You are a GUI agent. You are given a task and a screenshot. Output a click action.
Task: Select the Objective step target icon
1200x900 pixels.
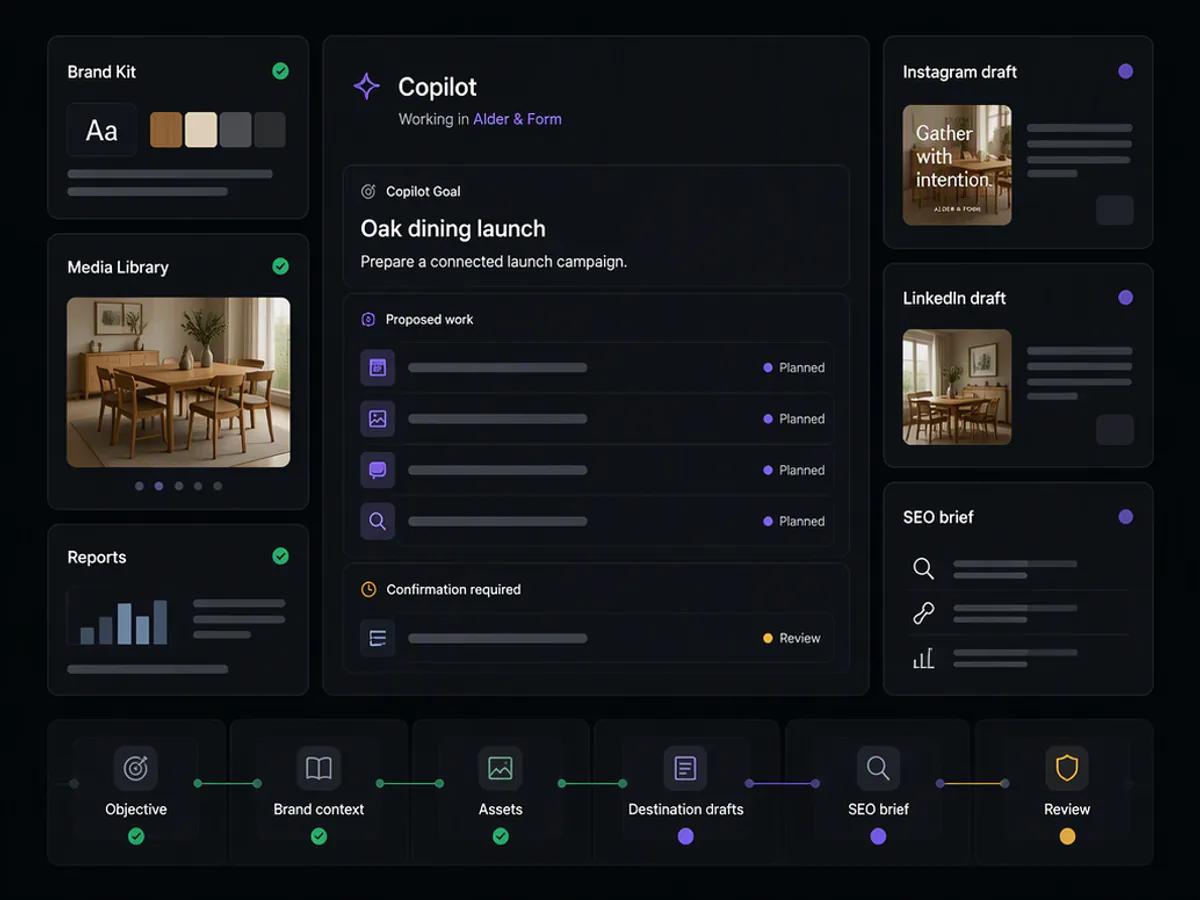coord(136,768)
